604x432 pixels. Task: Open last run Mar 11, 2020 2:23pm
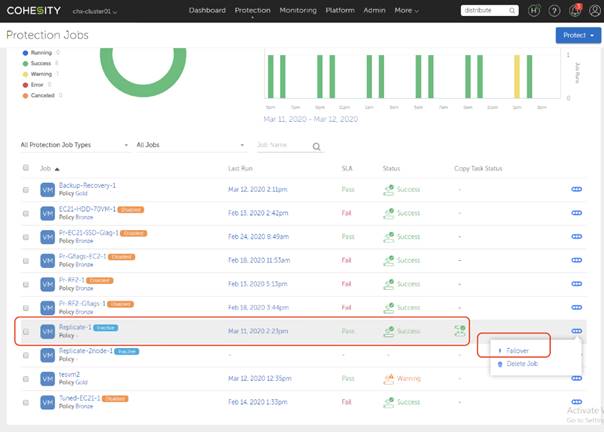pyautogui.click(x=257, y=331)
